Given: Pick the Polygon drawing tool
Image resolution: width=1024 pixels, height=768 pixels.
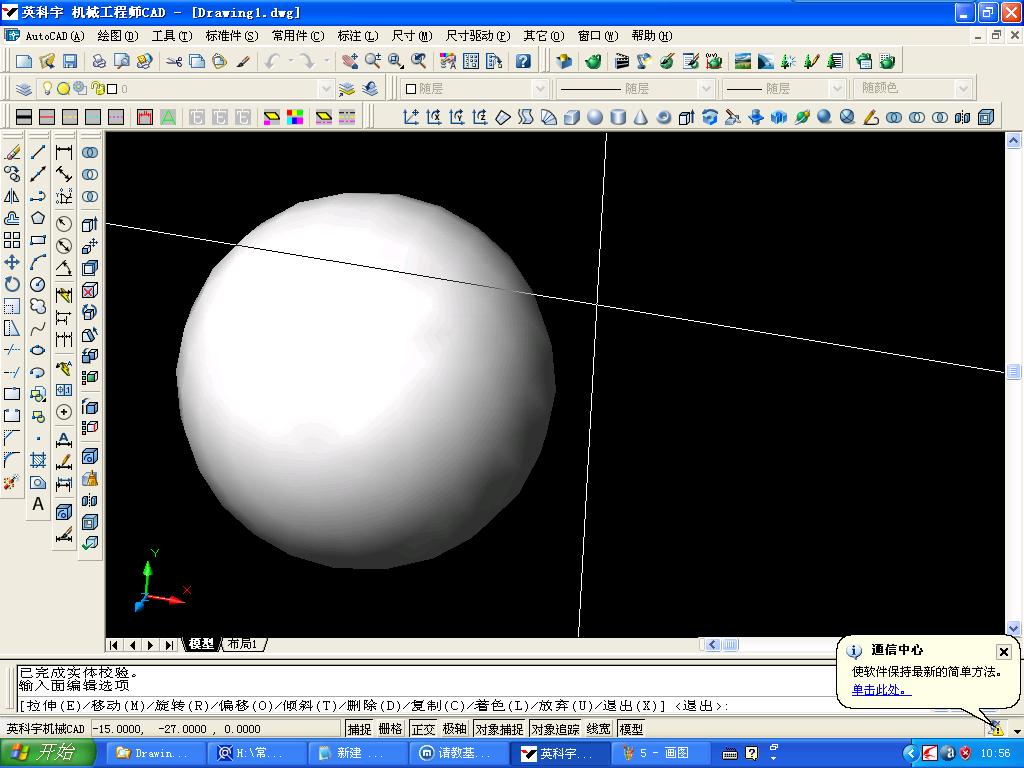Looking at the screenshot, I should 38,218.
